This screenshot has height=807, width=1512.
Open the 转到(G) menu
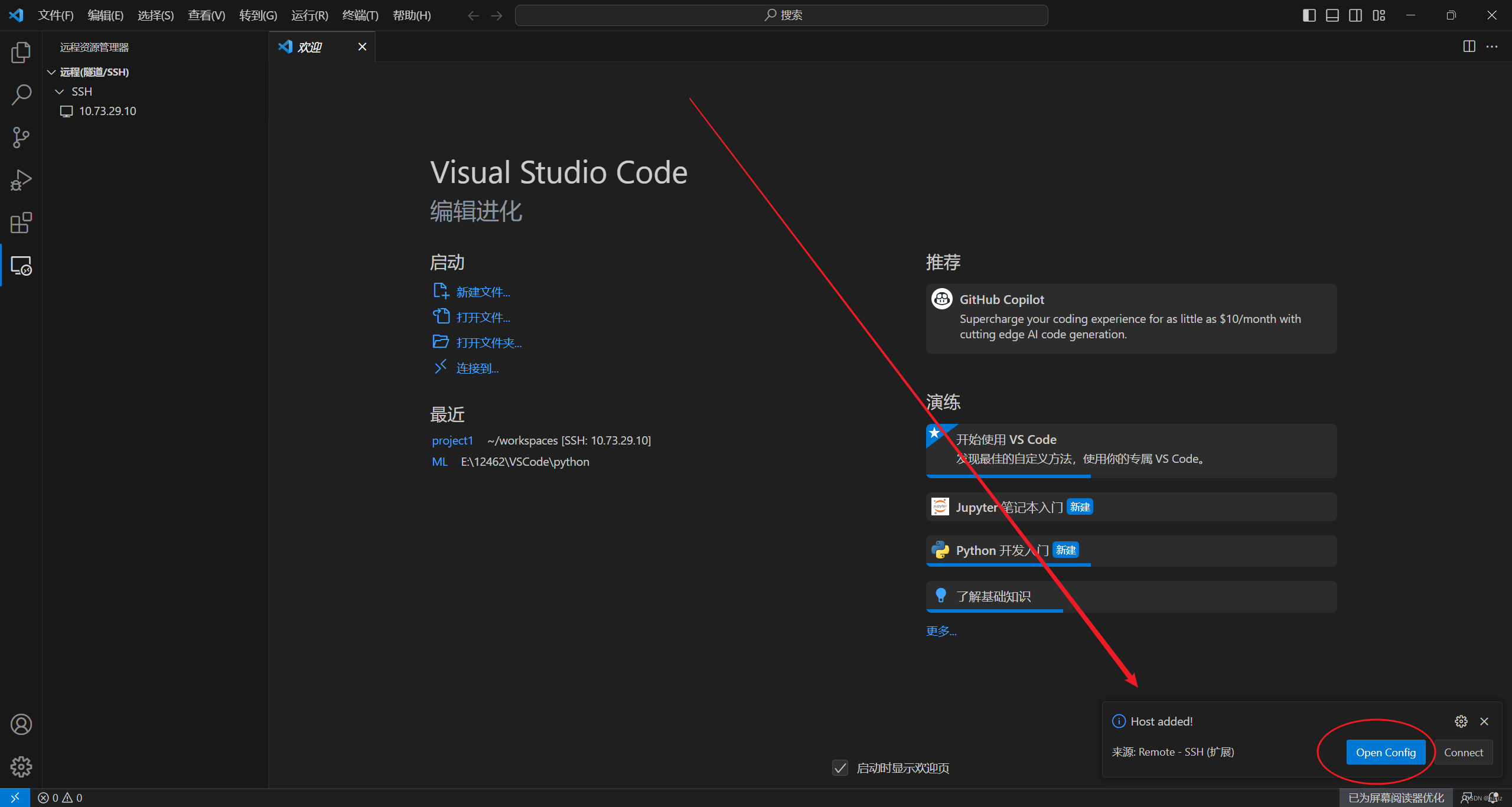point(258,15)
